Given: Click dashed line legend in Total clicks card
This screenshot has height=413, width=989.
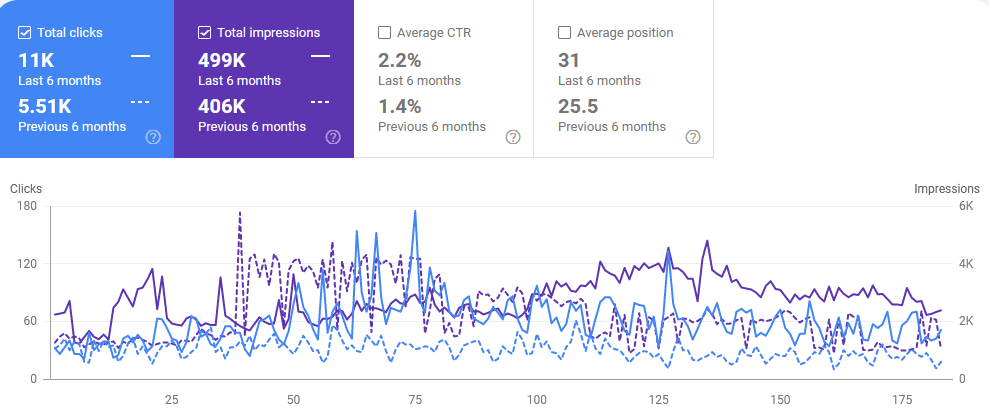Looking at the screenshot, I should [x=140, y=102].
